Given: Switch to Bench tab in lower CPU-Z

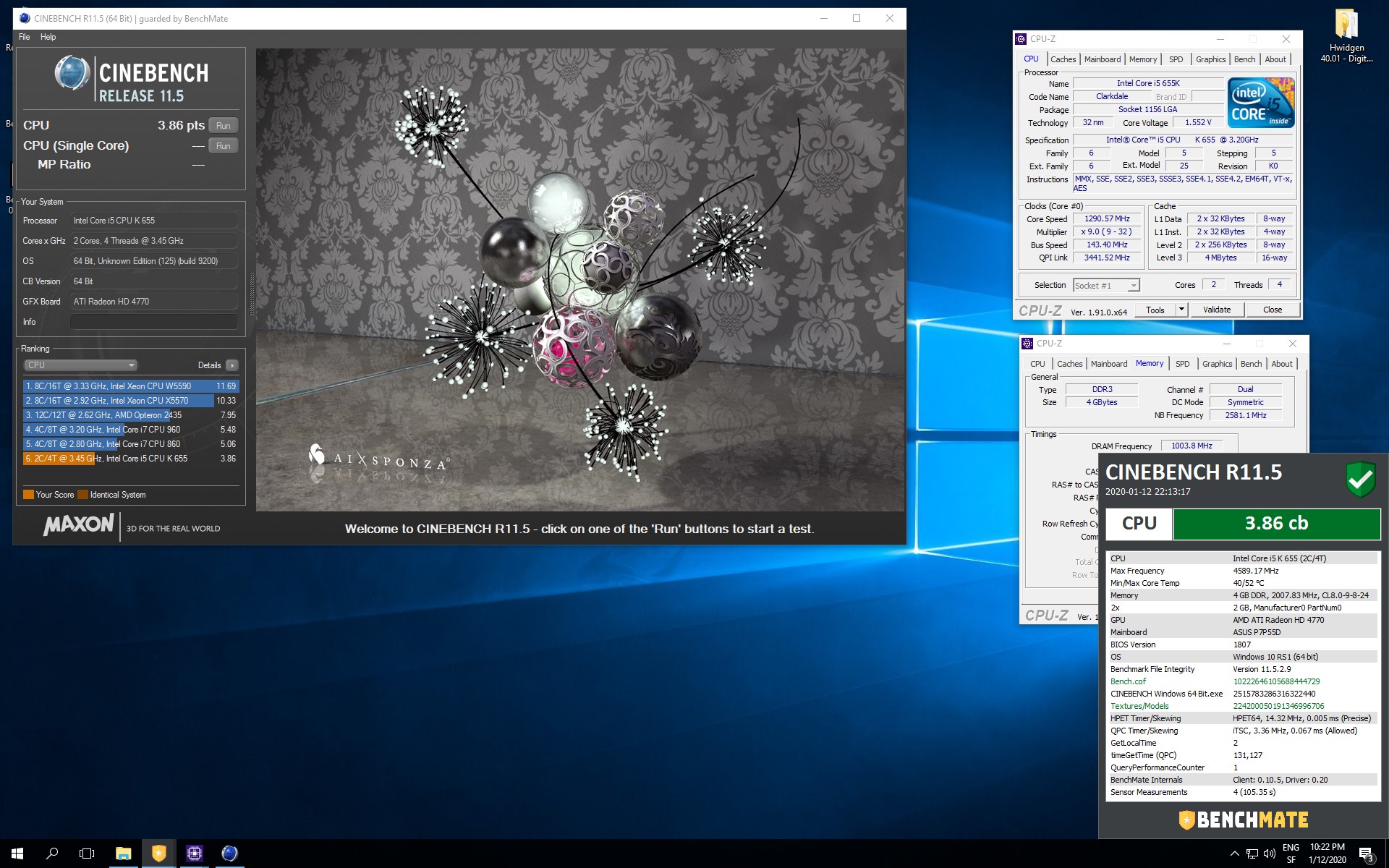Looking at the screenshot, I should pos(1251,364).
